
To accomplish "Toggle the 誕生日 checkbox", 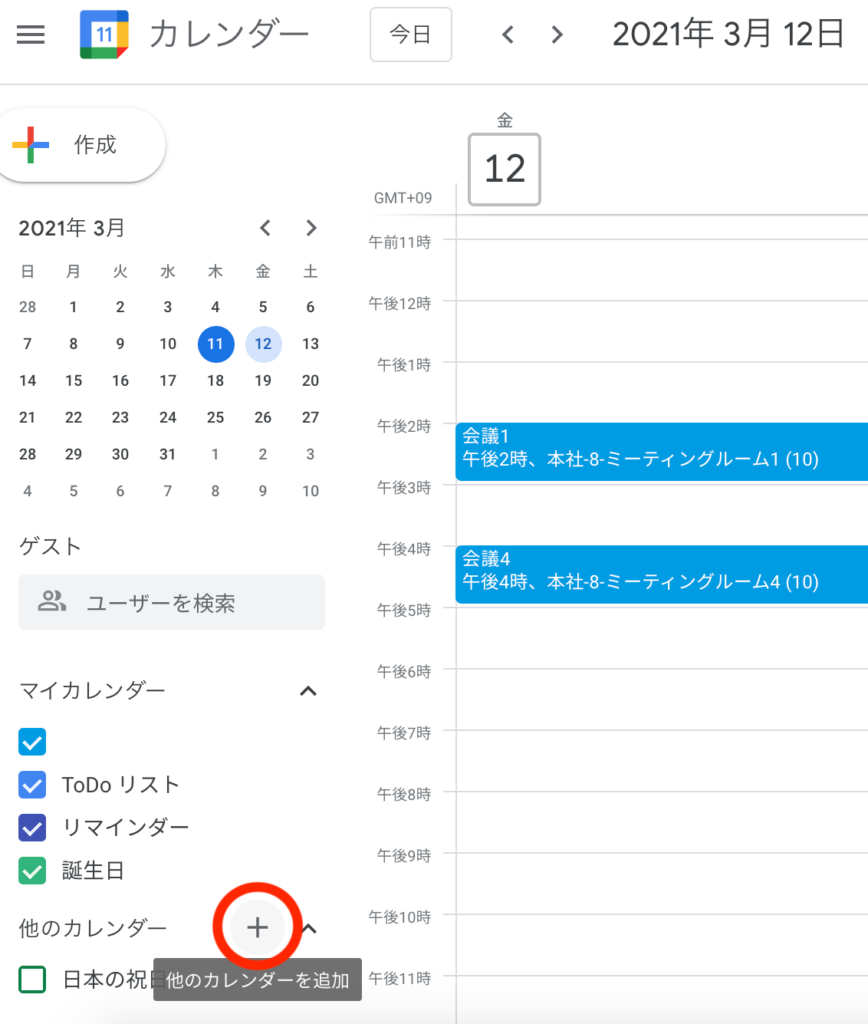I will (x=32, y=871).
